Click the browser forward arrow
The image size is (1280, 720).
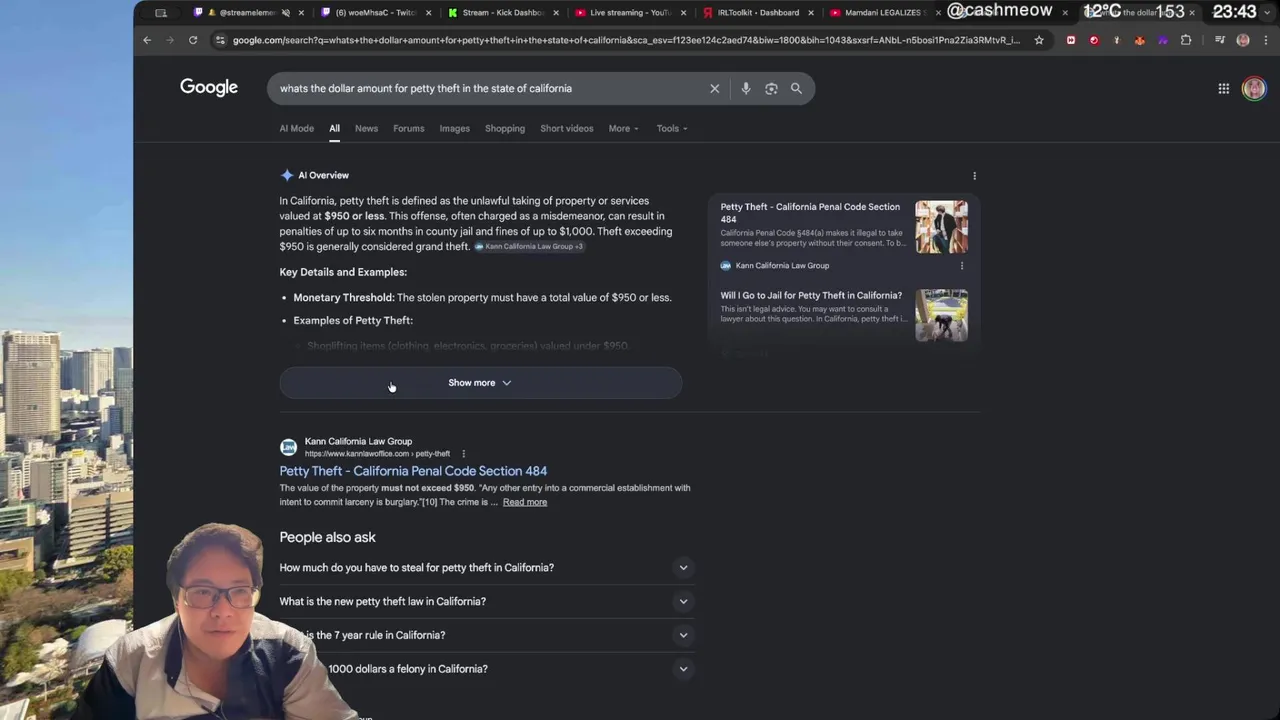[169, 40]
